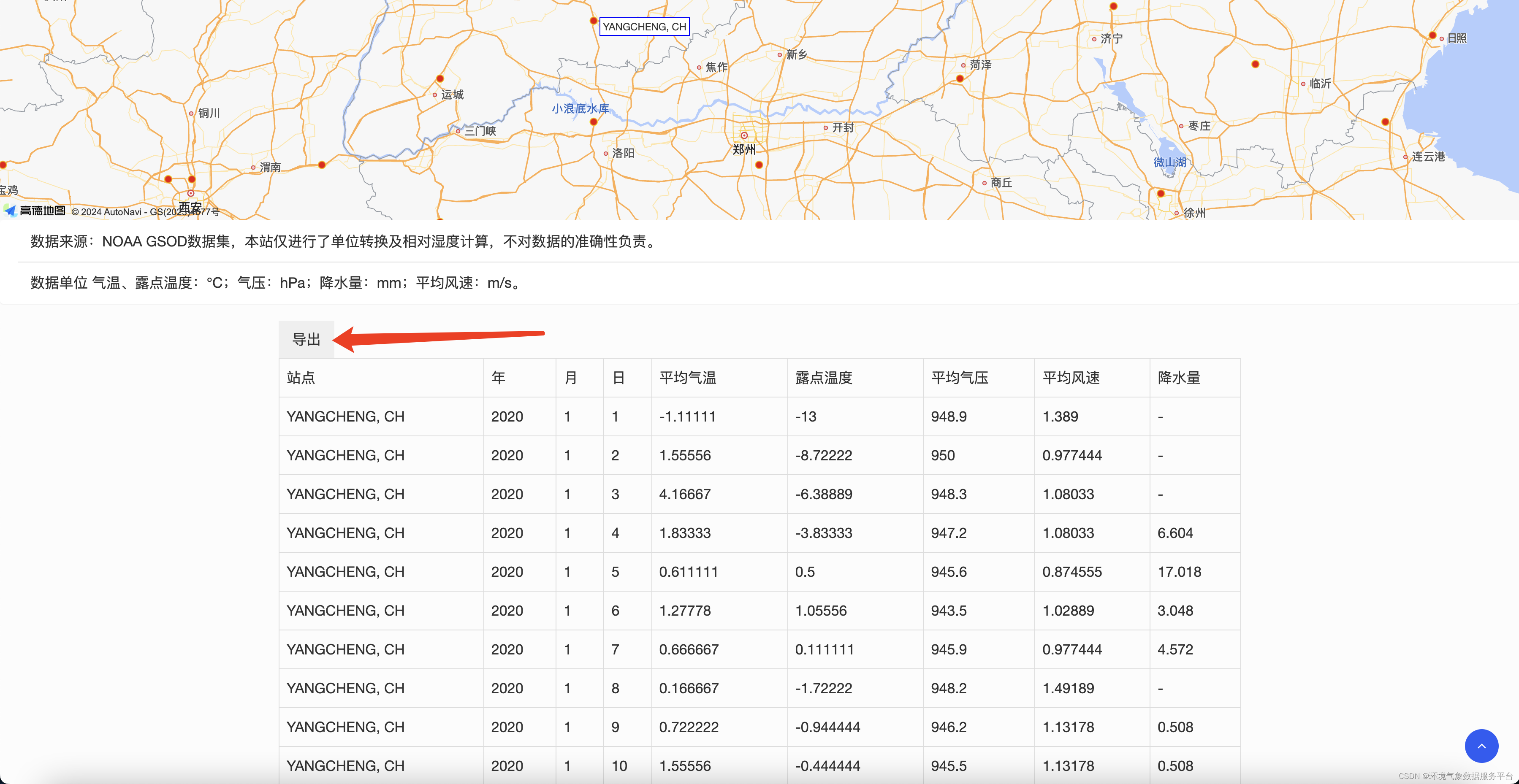Viewport: 1519px width, 784px height.
Task: Click the 平均气温 column header
Action: coord(688,378)
